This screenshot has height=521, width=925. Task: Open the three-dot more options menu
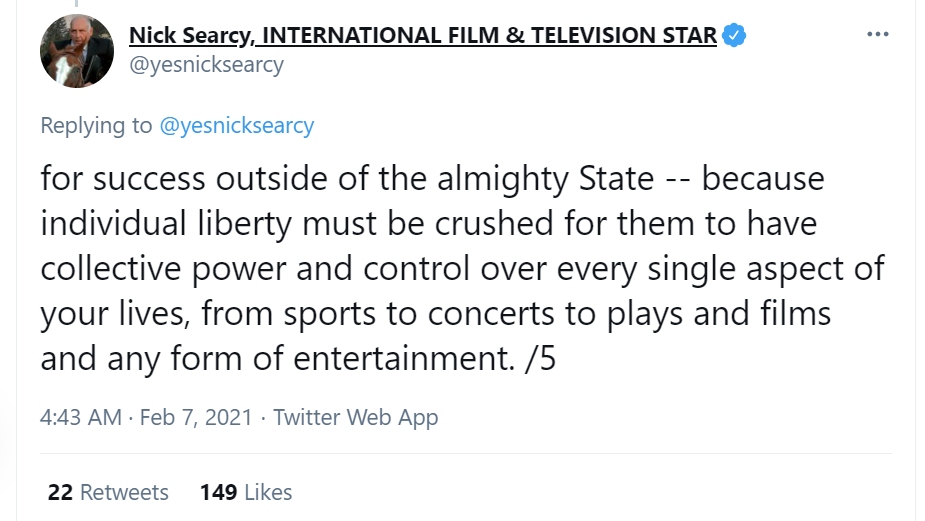pos(877,35)
